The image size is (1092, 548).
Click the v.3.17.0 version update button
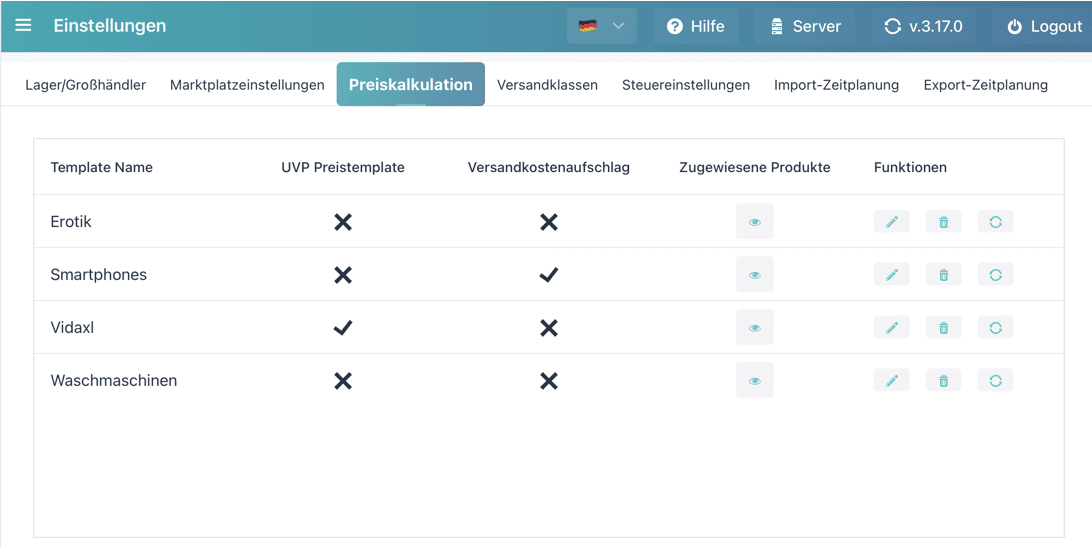(x=923, y=27)
